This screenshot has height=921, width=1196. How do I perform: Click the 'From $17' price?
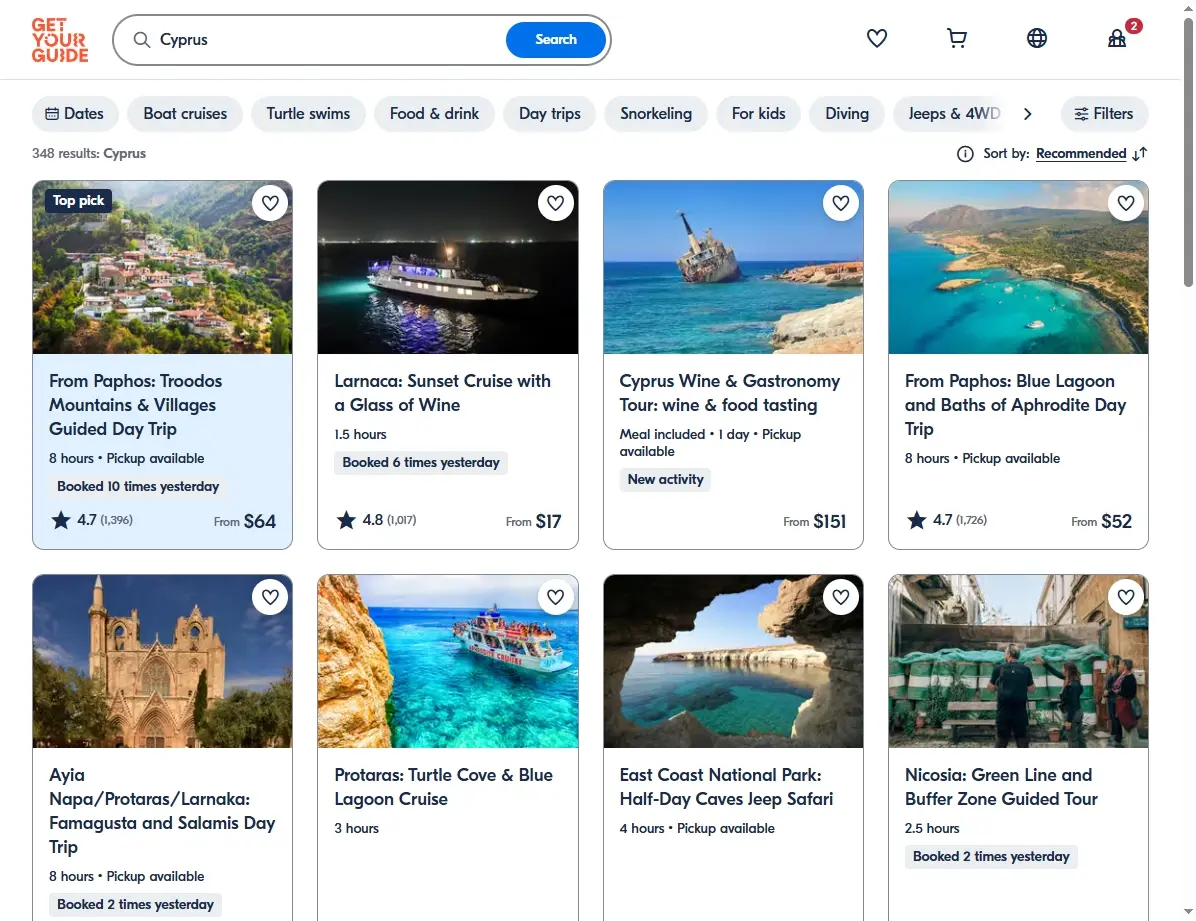(x=533, y=521)
